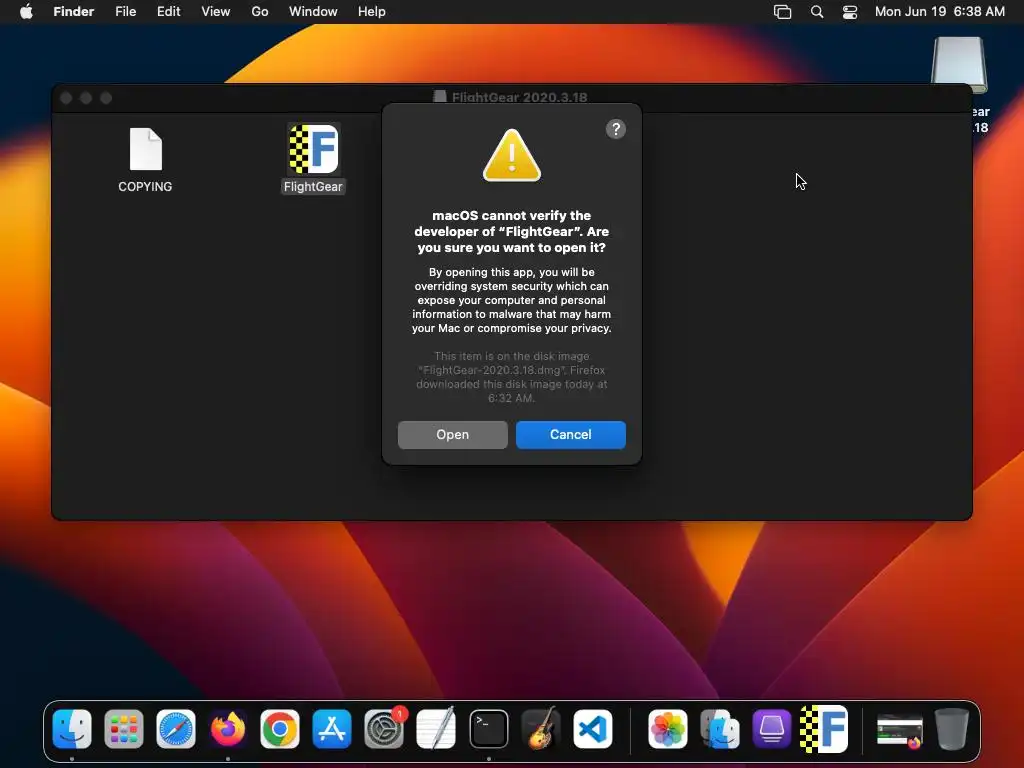Click the FlightGear icon in the Dock

pos(824,729)
